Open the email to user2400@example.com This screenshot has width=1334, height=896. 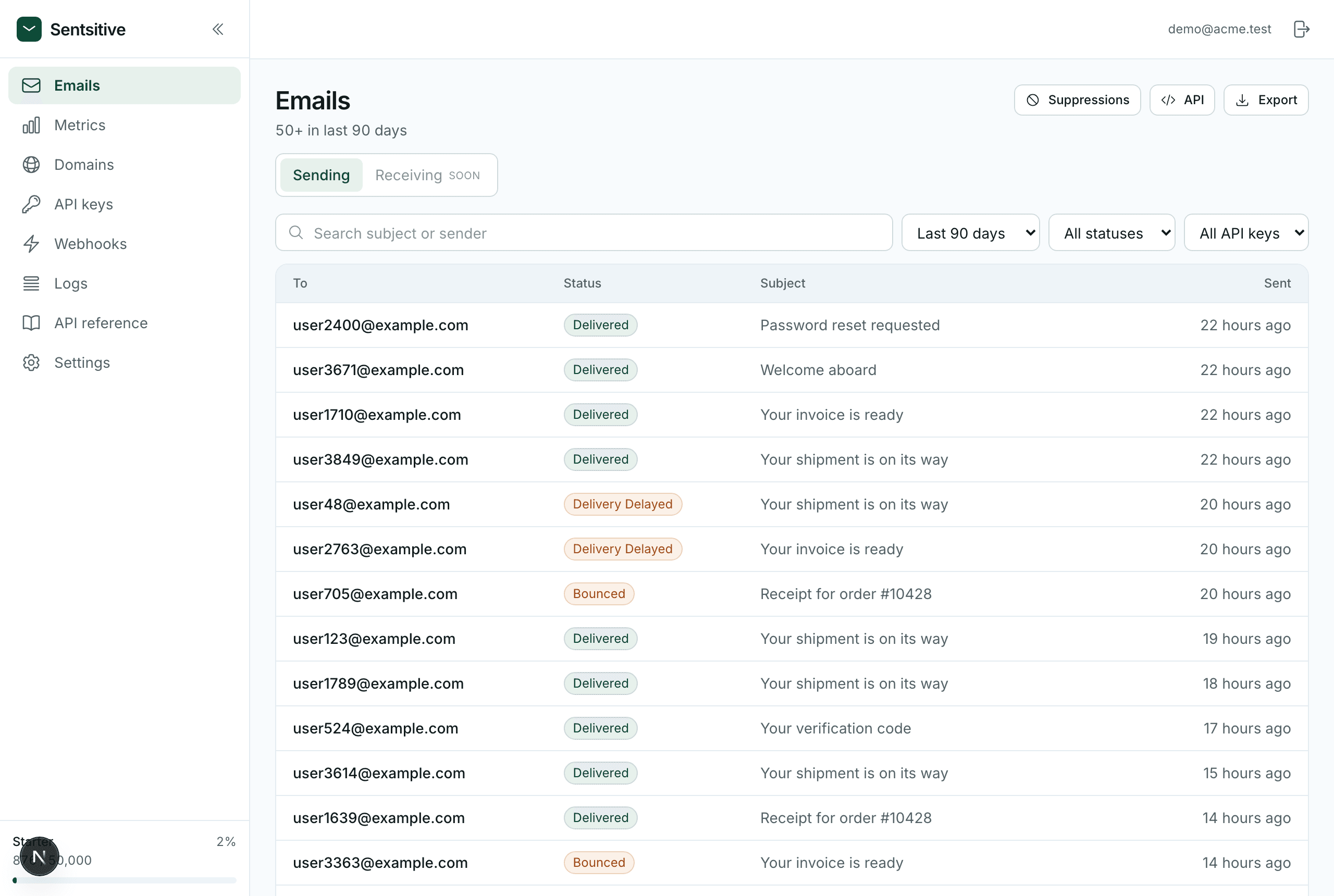pyautogui.click(x=792, y=325)
